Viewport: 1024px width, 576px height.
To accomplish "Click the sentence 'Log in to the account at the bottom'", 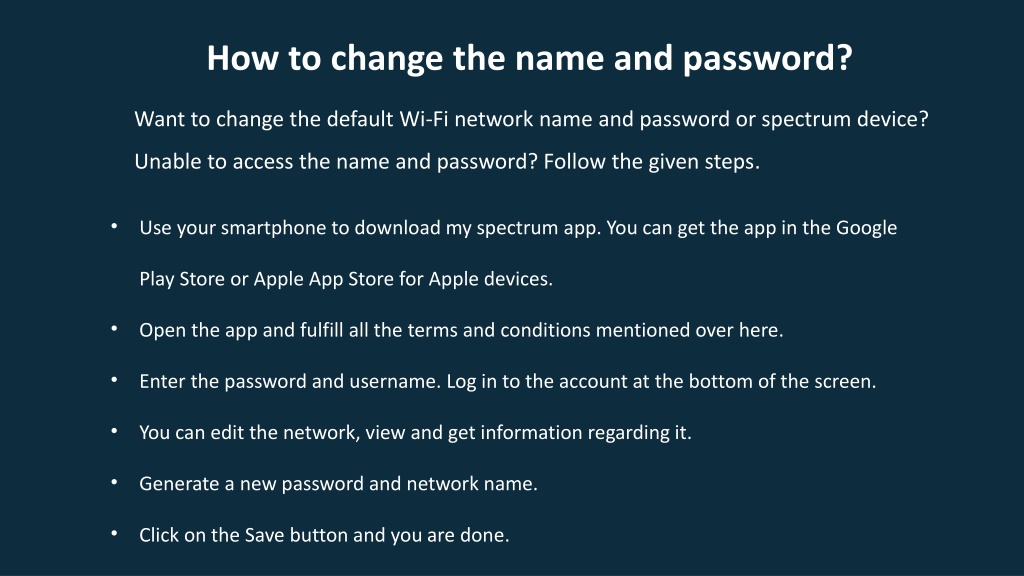I will pyautogui.click(x=661, y=381).
